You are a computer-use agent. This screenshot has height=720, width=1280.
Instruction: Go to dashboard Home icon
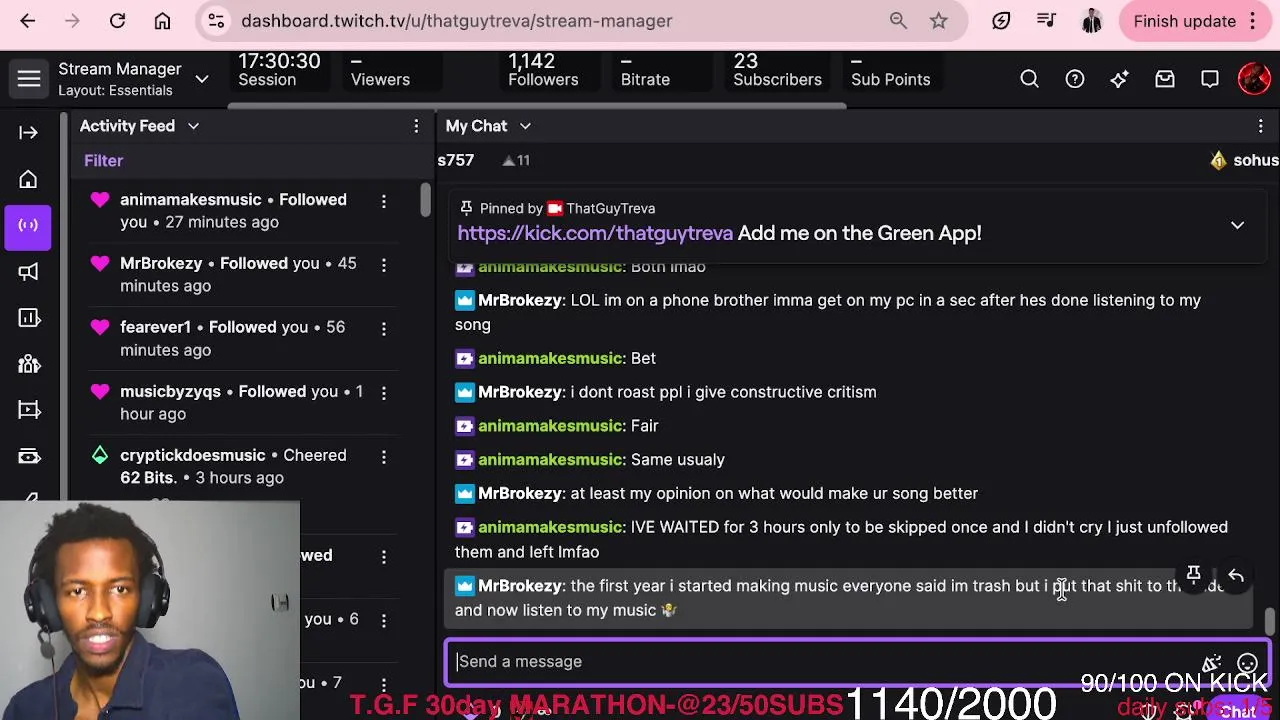coord(28,179)
